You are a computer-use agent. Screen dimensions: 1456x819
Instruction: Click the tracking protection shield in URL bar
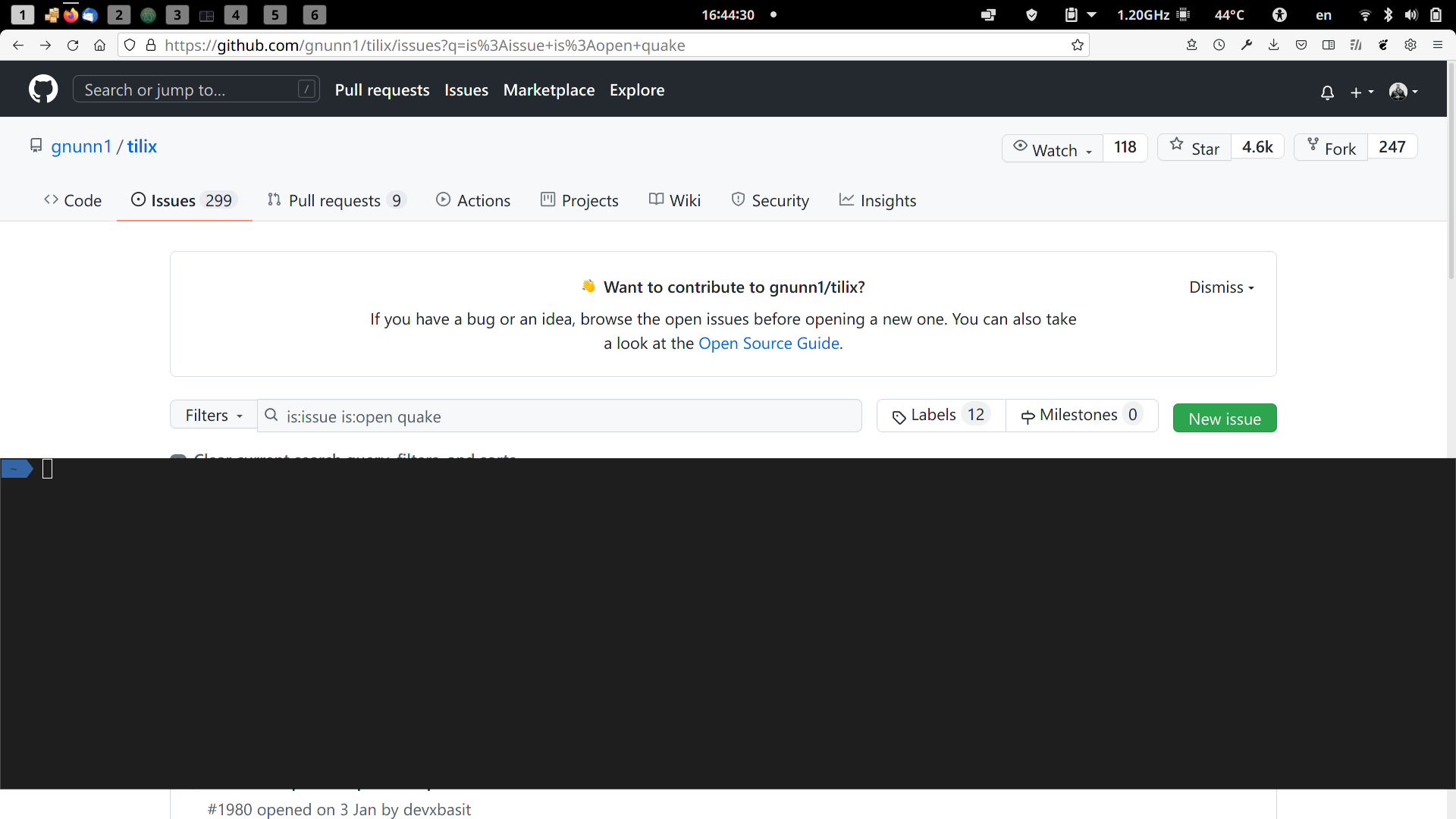pyautogui.click(x=130, y=45)
